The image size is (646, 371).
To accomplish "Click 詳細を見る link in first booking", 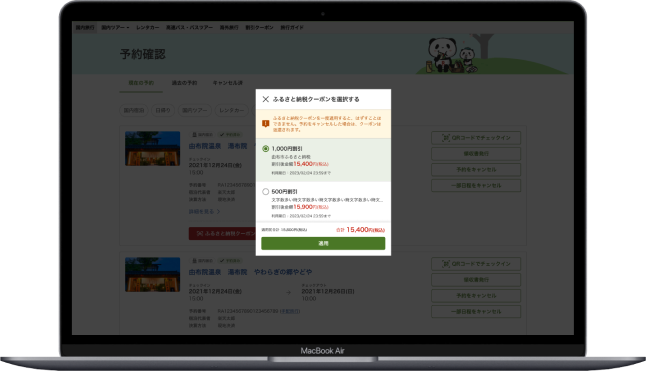I will point(204,212).
